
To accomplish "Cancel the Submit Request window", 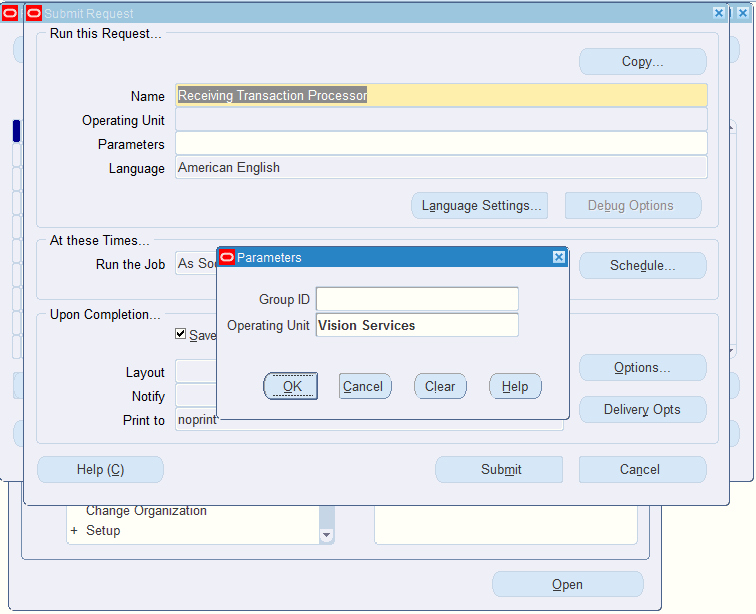I will click(x=643, y=469).
